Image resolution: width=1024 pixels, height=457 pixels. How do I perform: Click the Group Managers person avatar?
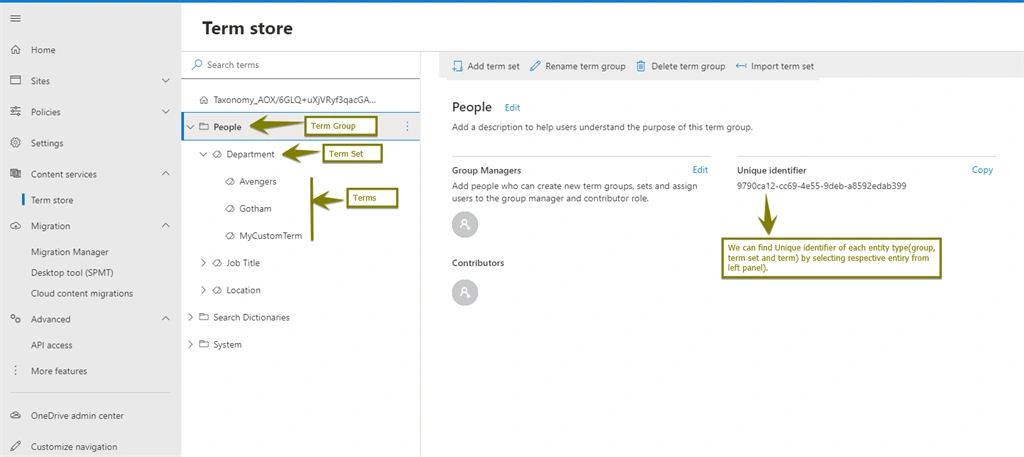click(x=465, y=224)
